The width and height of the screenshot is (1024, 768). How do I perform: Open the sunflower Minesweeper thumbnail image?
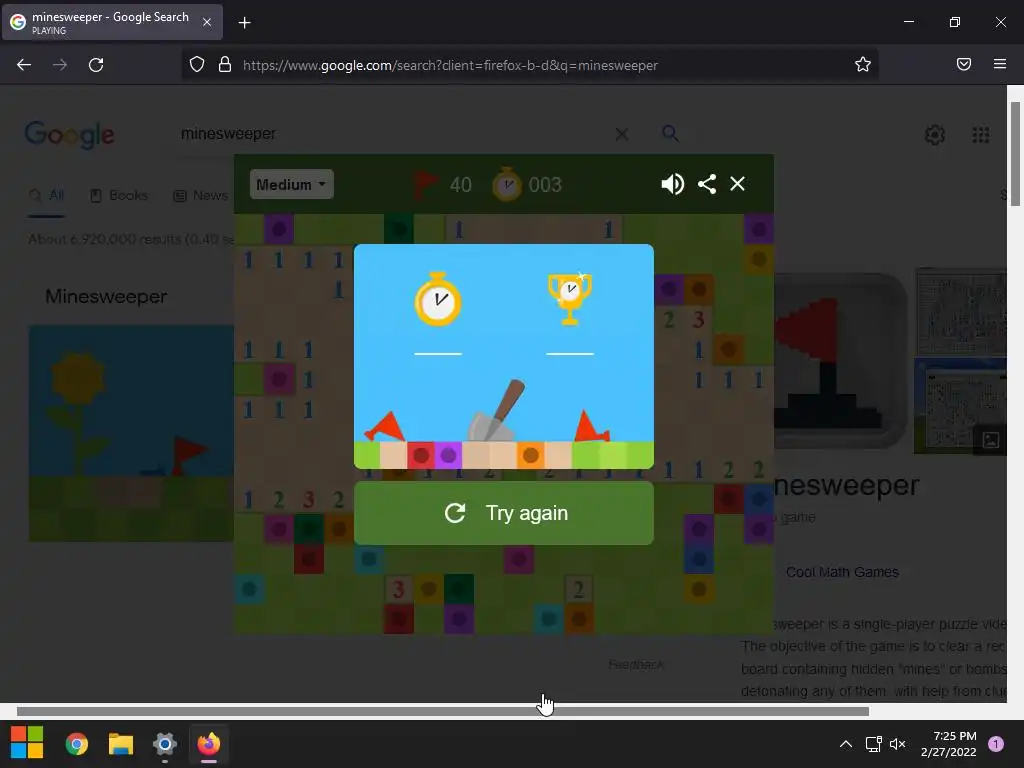click(x=131, y=433)
